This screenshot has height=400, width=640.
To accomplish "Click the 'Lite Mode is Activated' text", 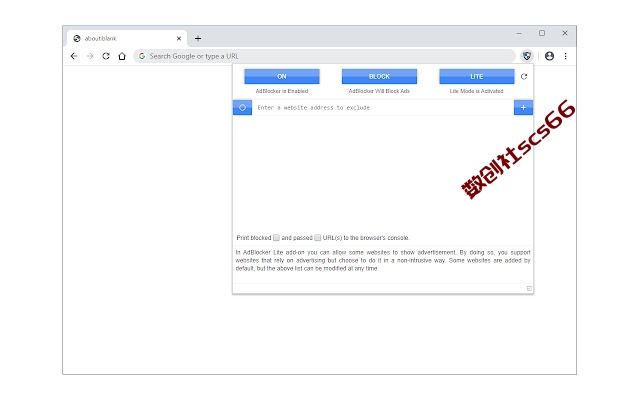I will pyautogui.click(x=476, y=91).
